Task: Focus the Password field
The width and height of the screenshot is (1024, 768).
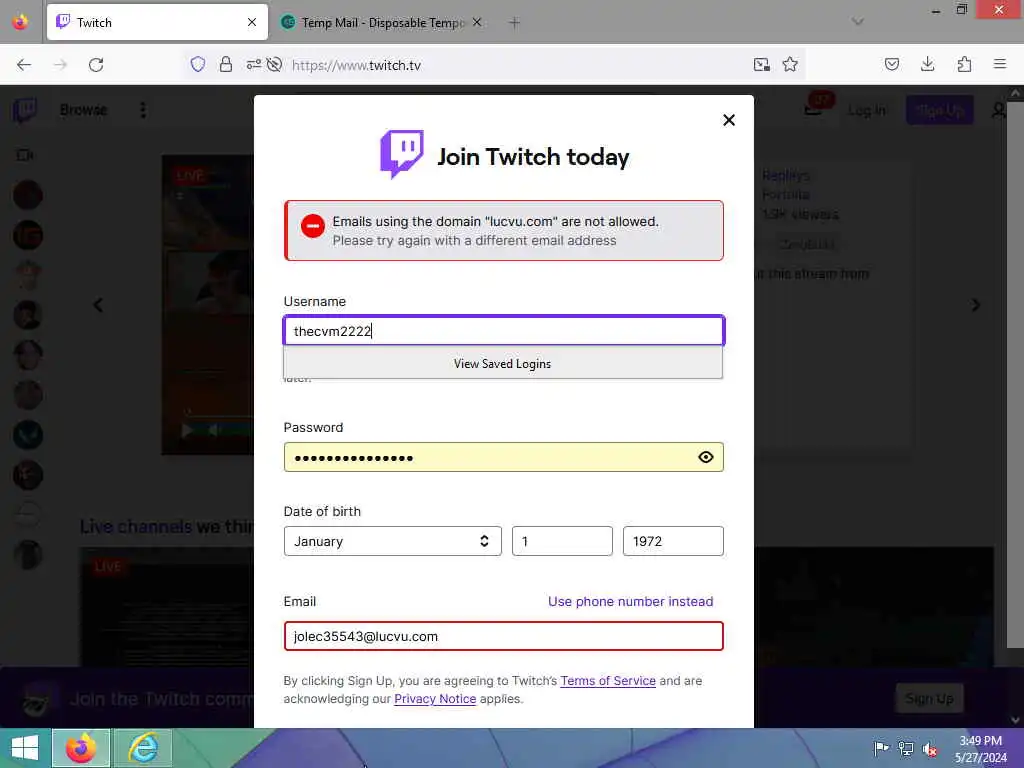Action: tap(504, 457)
